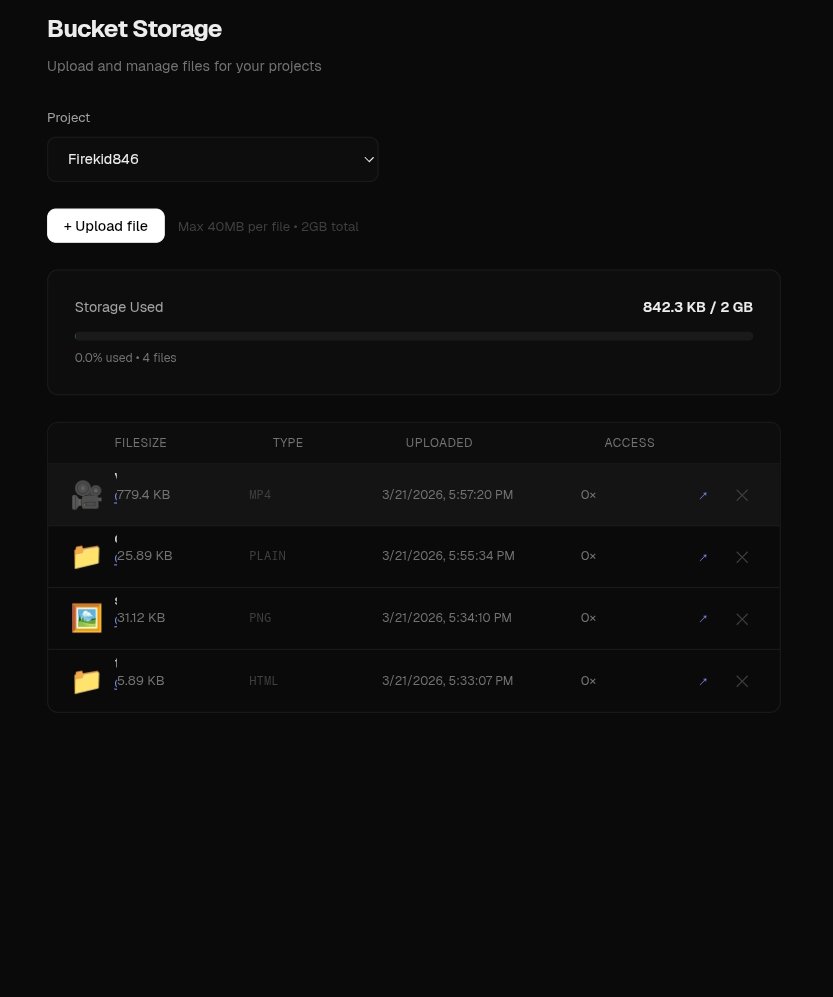This screenshot has height=997, width=833.
Task: Click the picture icon of the PNG file
Action: click(x=86, y=618)
